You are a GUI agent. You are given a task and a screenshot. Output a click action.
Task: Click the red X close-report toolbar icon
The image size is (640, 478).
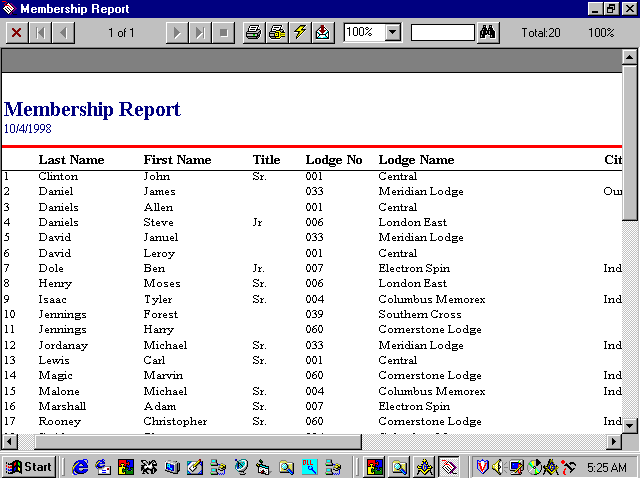pos(17,33)
